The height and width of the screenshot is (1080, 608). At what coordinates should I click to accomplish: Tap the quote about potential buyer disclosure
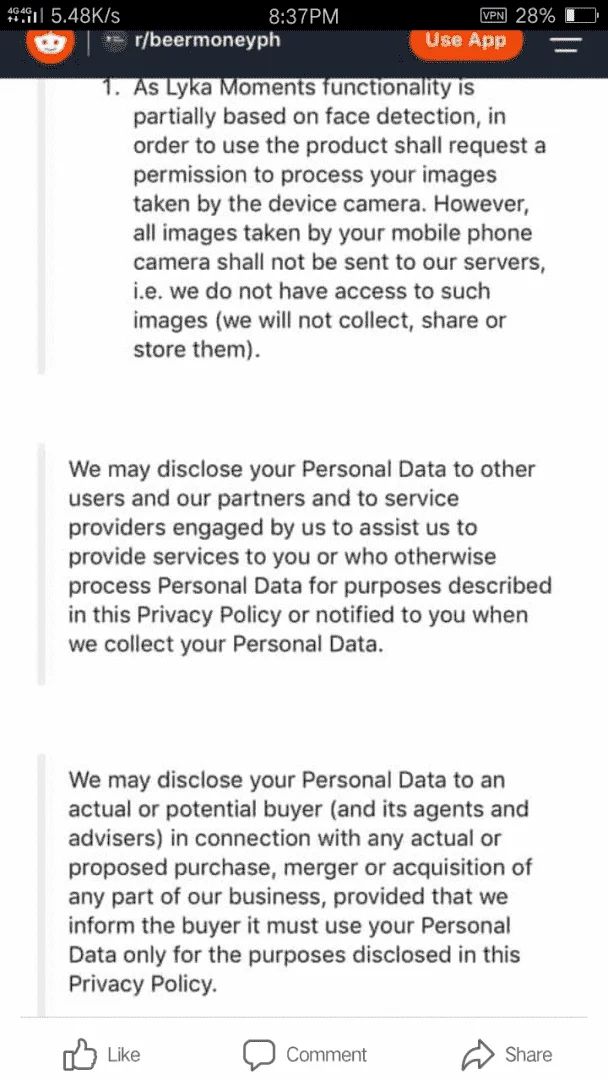tap(300, 882)
